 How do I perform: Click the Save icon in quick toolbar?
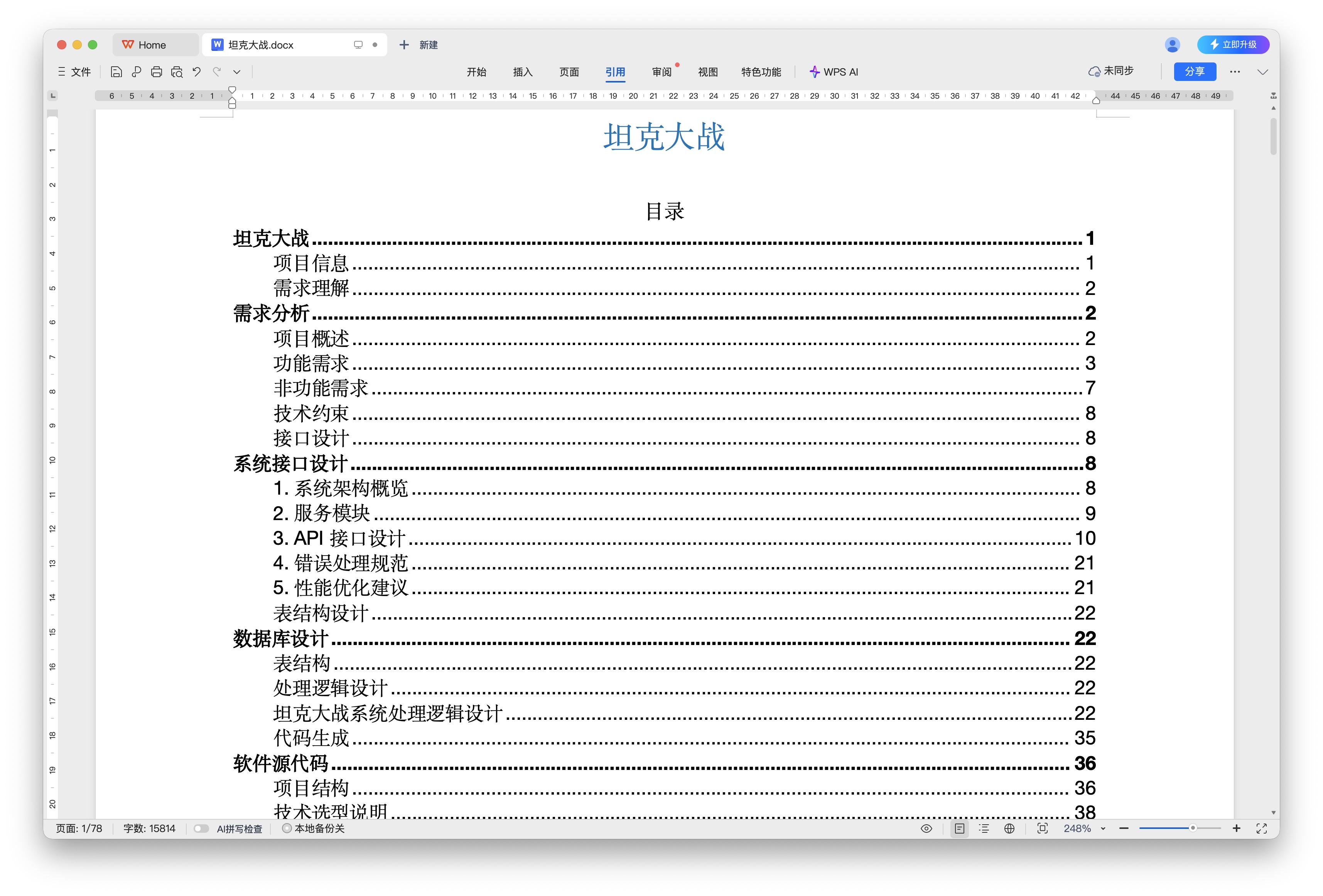click(116, 72)
